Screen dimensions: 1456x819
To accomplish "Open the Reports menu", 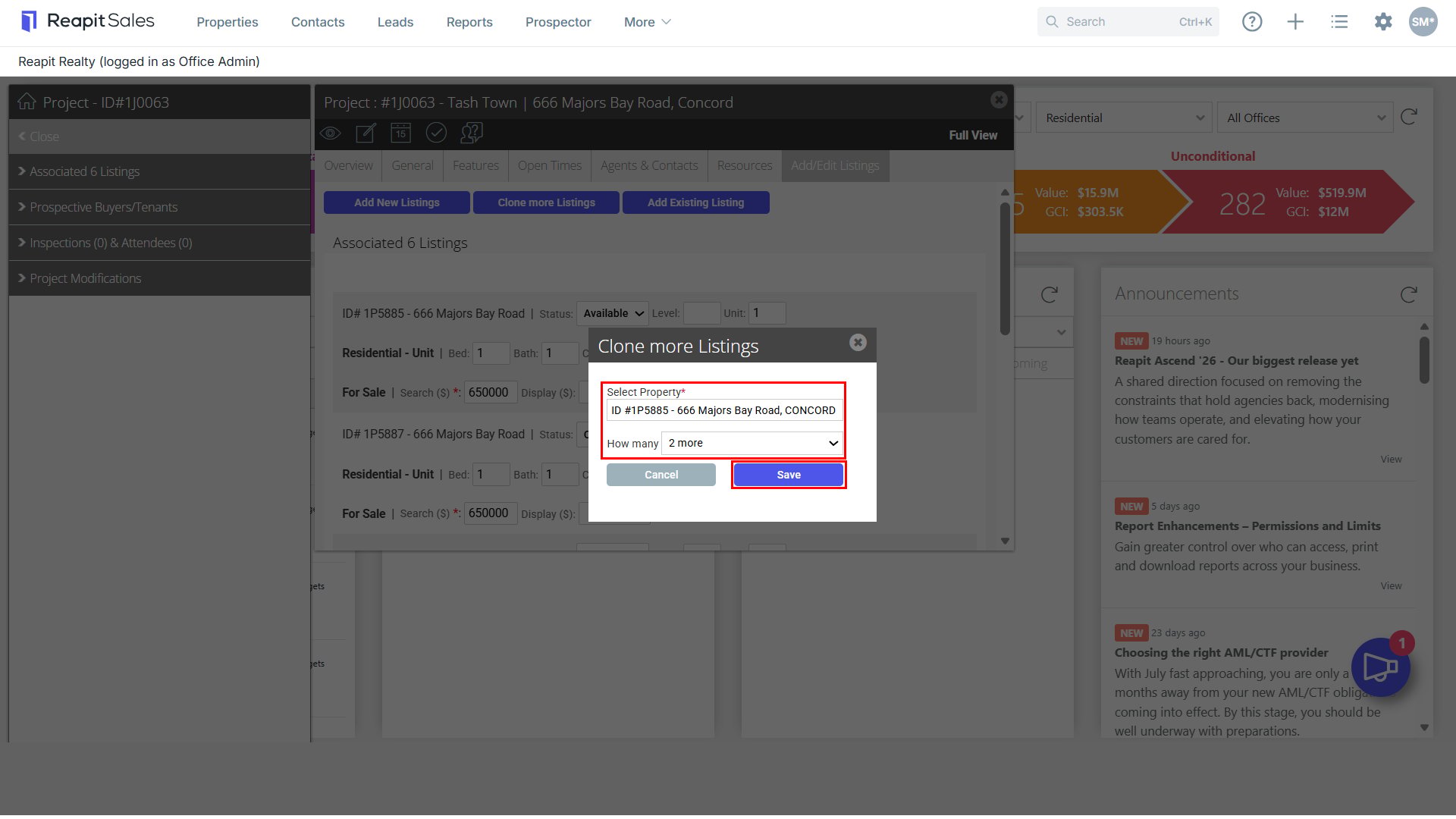I will 469,22.
